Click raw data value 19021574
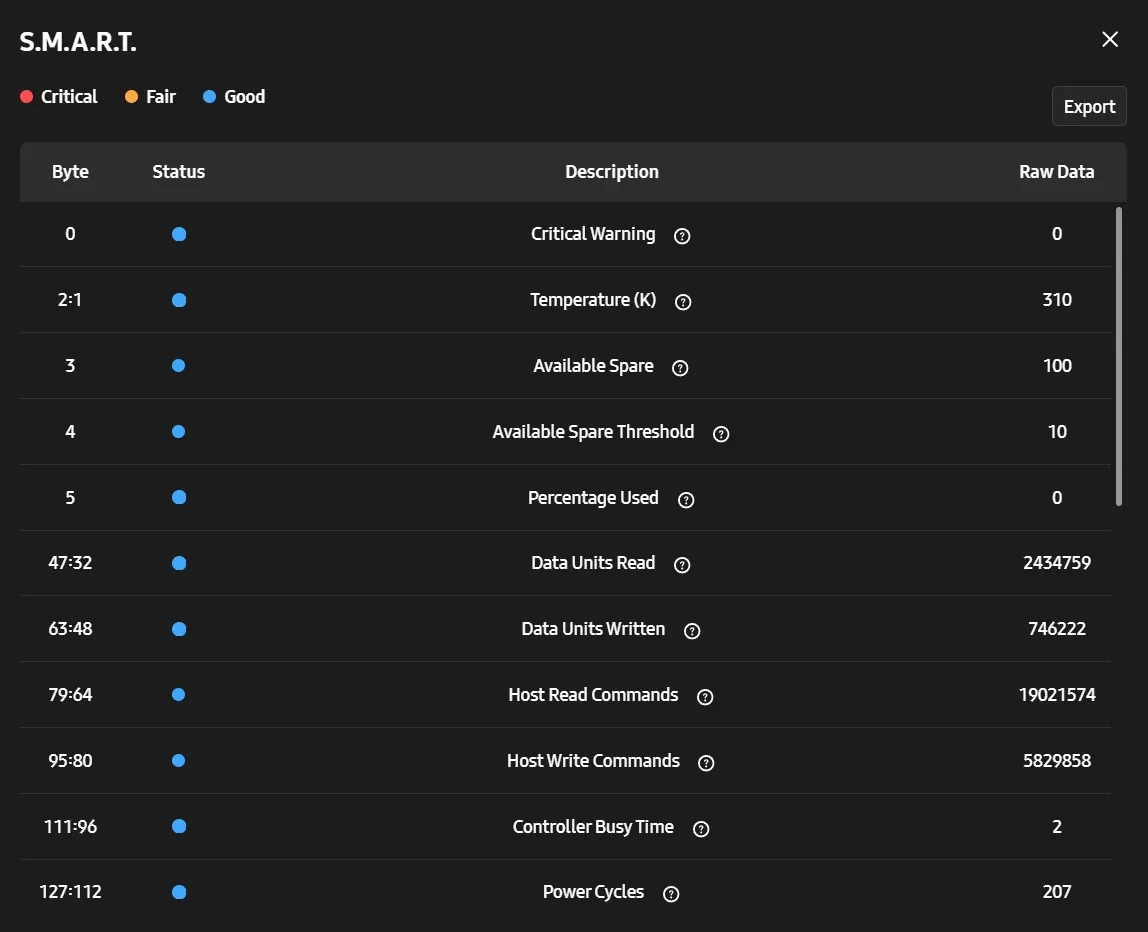Viewport: 1148px width, 932px height. [1056, 694]
